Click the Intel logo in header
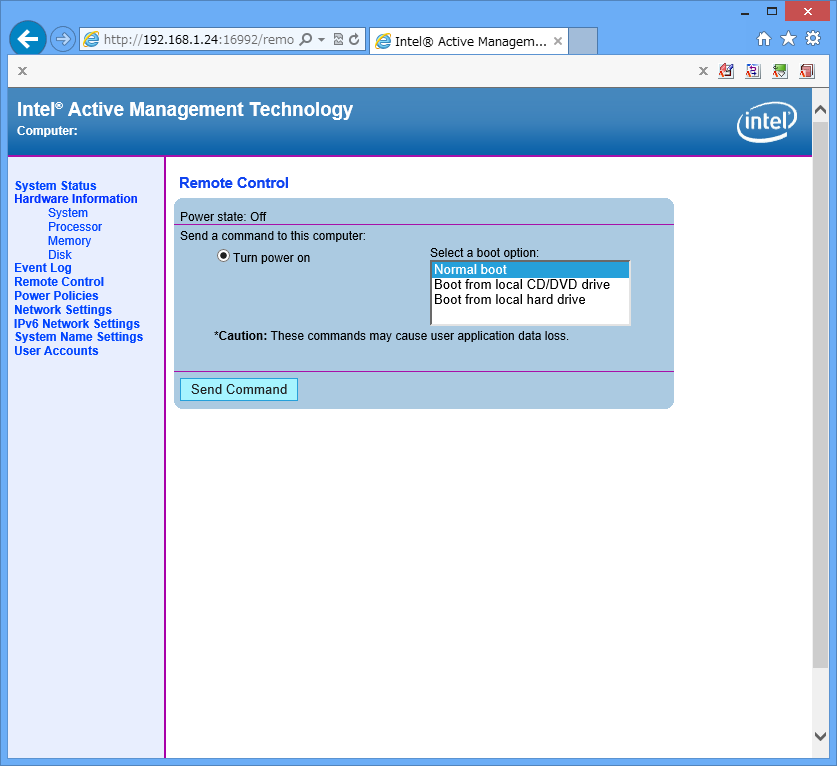The image size is (837, 766). 766,122
